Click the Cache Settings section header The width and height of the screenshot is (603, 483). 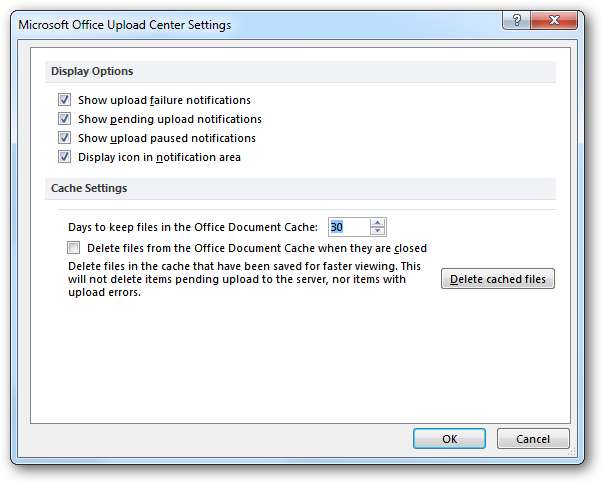click(x=89, y=188)
